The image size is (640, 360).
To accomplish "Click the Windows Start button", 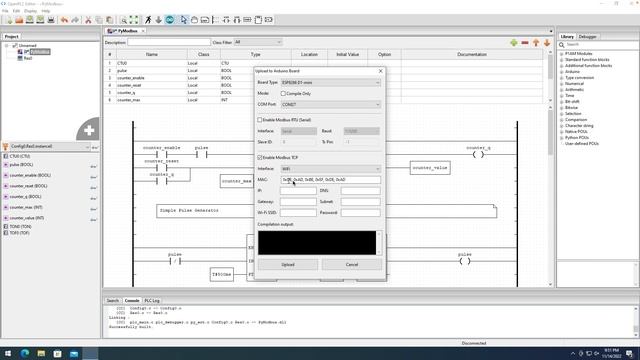I will tap(8, 353).
